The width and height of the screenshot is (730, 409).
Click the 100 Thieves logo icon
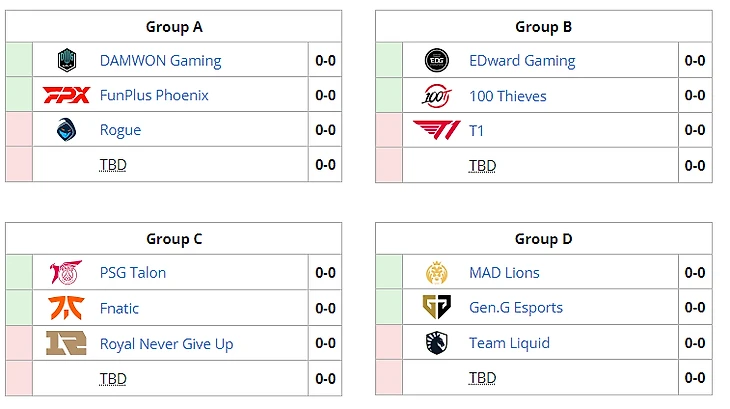[437, 96]
